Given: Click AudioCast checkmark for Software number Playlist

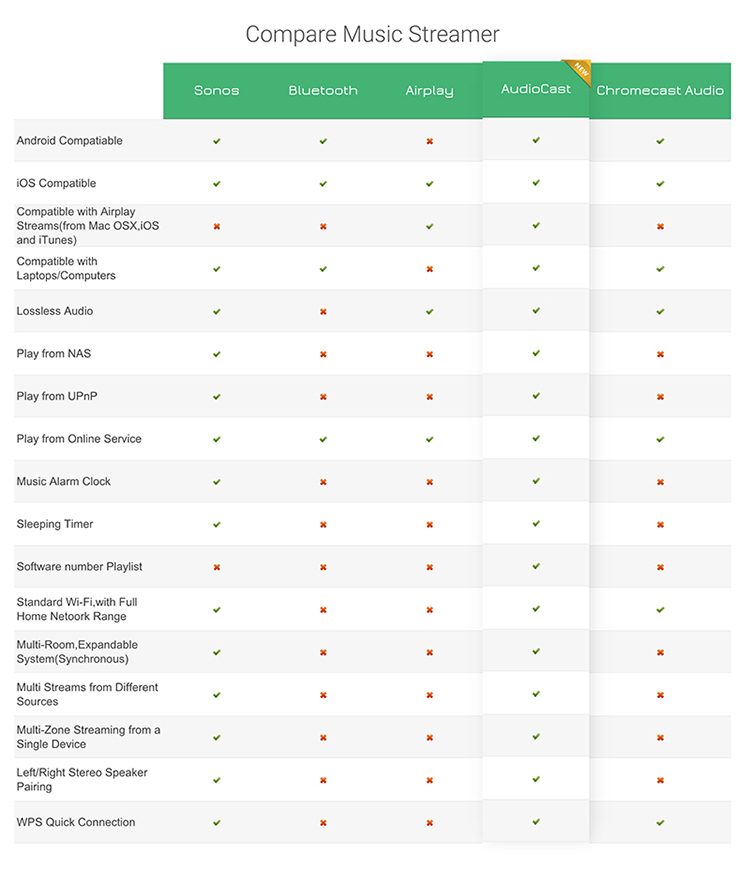Looking at the screenshot, I should (536, 566).
